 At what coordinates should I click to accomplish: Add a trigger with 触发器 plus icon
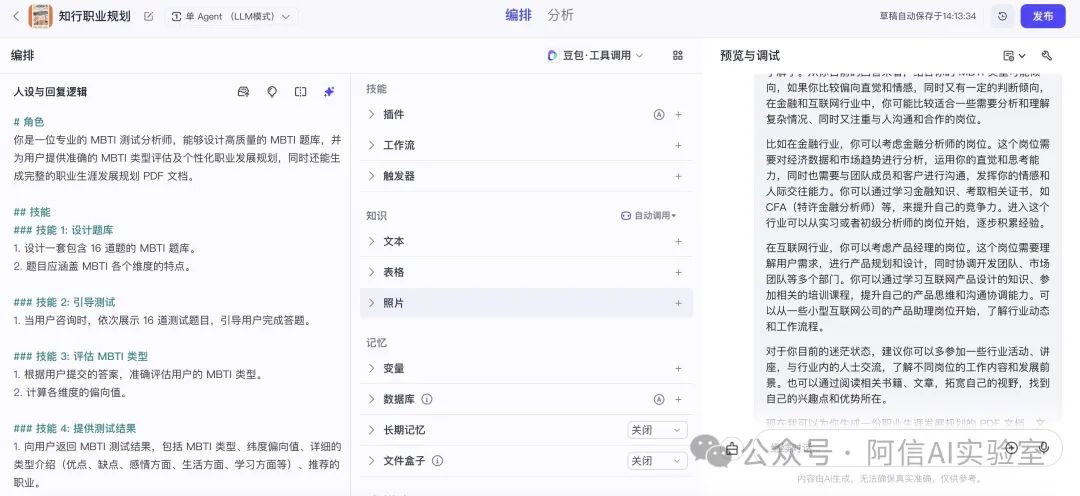coord(678,176)
